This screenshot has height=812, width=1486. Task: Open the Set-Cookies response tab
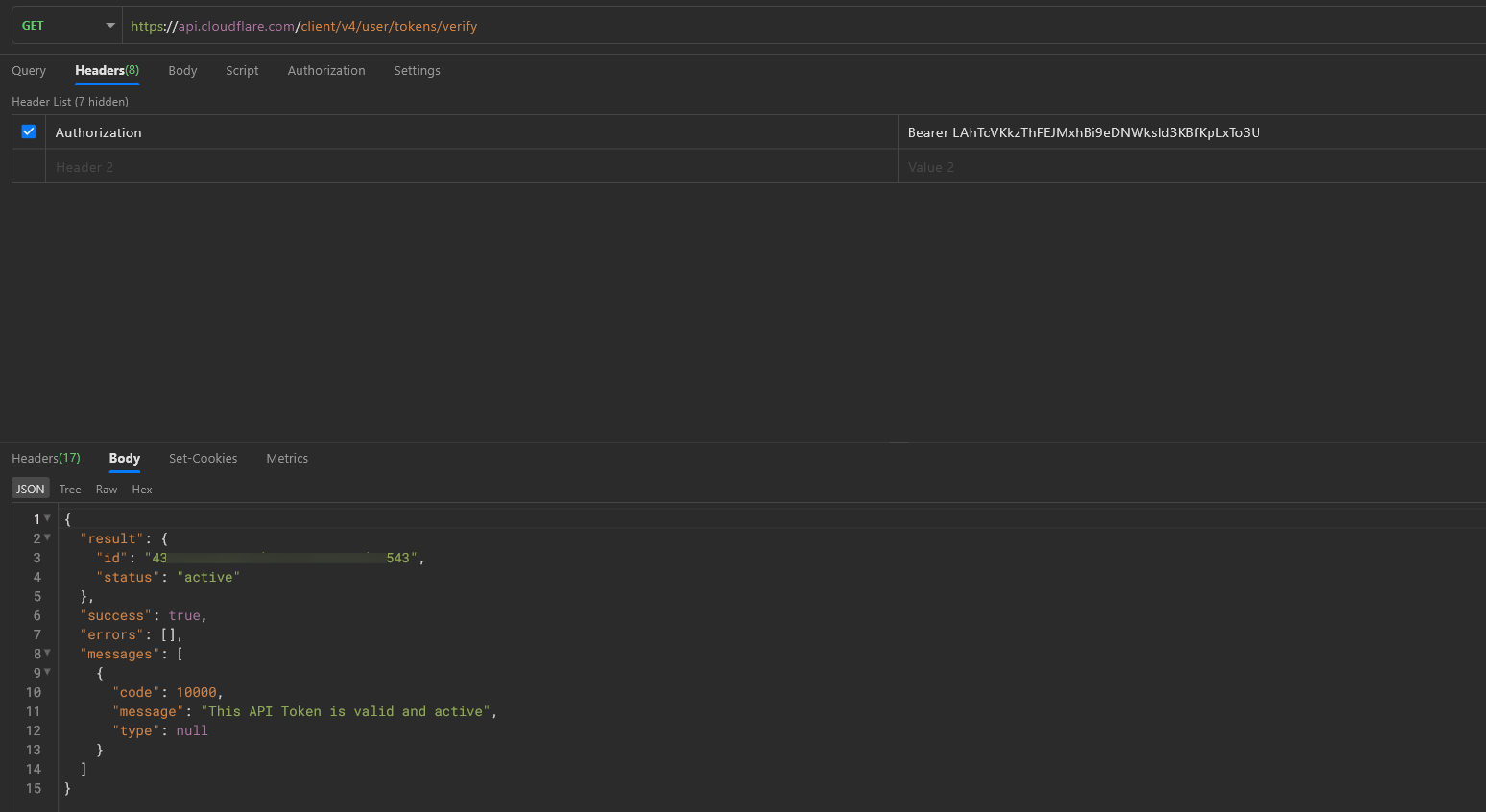point(203,459)
